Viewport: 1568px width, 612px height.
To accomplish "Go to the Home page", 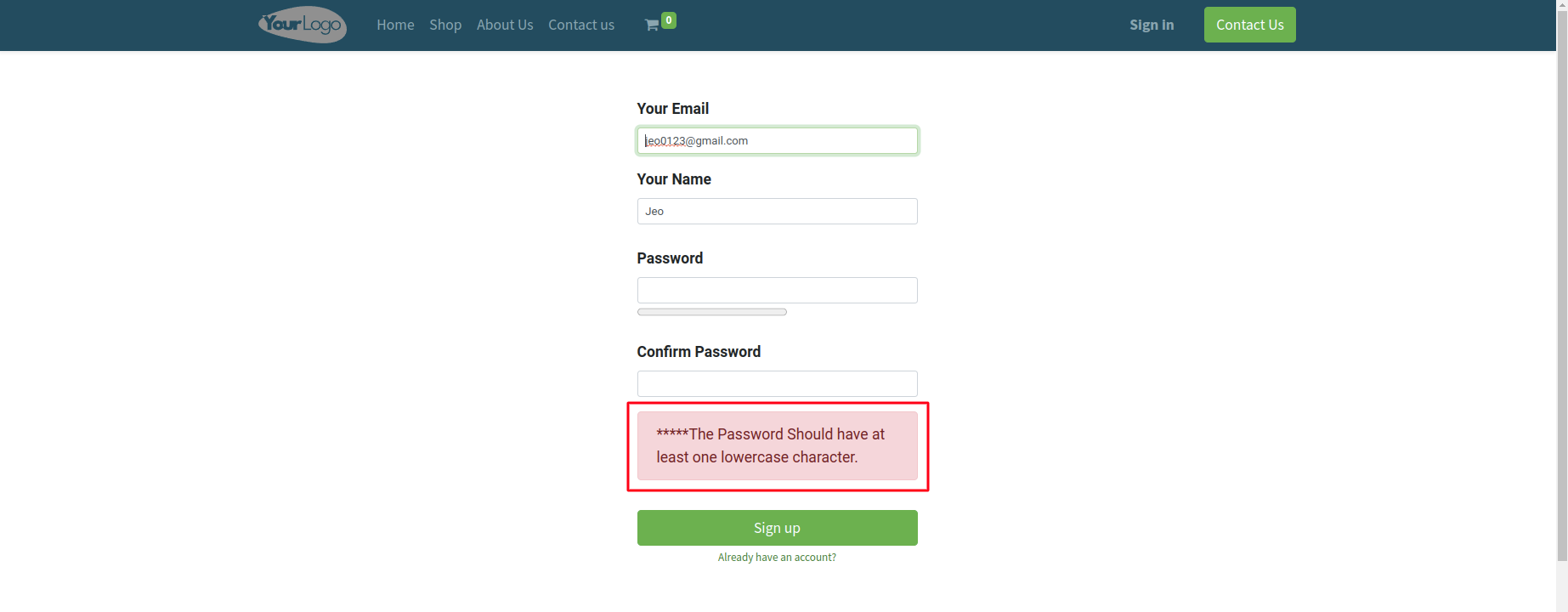I will [395, 25].
